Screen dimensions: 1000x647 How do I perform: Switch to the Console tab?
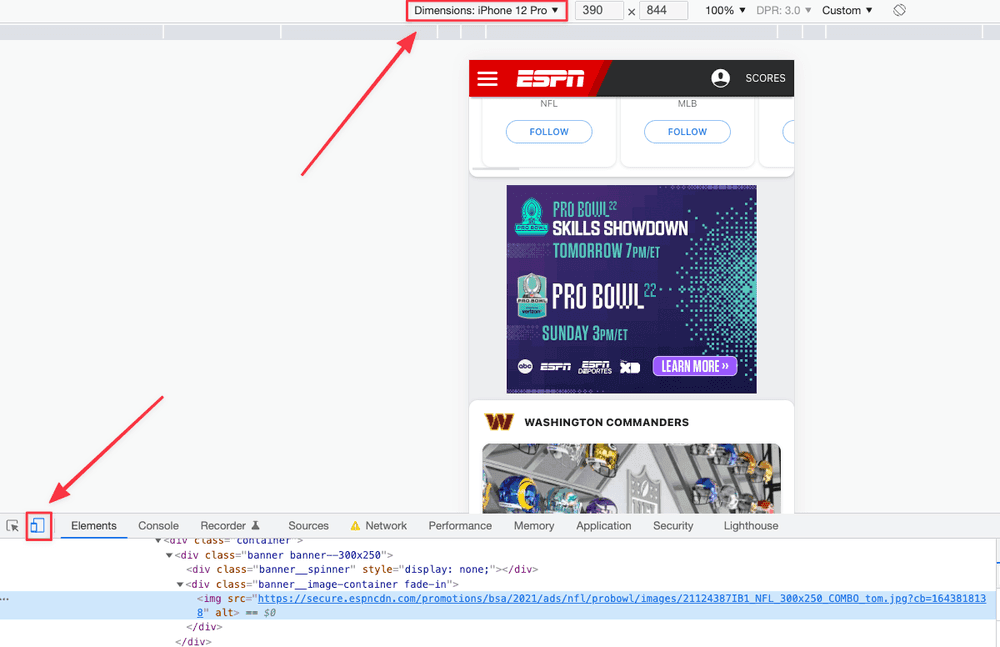pos(158,525)
